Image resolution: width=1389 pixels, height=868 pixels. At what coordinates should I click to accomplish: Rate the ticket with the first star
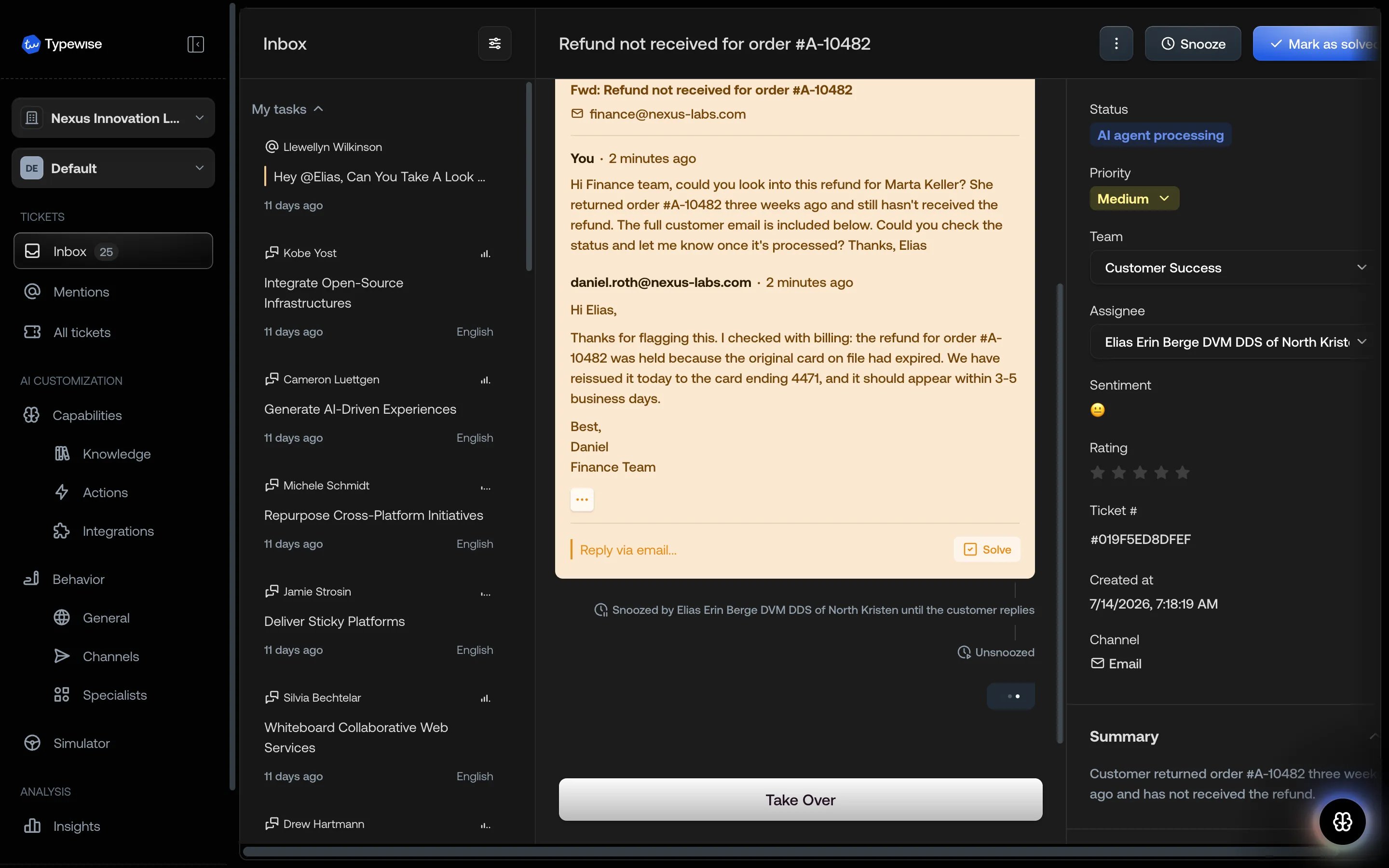(1097, 473)
